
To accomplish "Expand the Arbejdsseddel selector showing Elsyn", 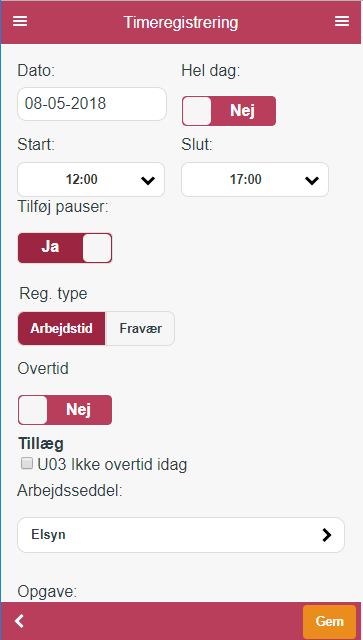I will tap(181, 535).
